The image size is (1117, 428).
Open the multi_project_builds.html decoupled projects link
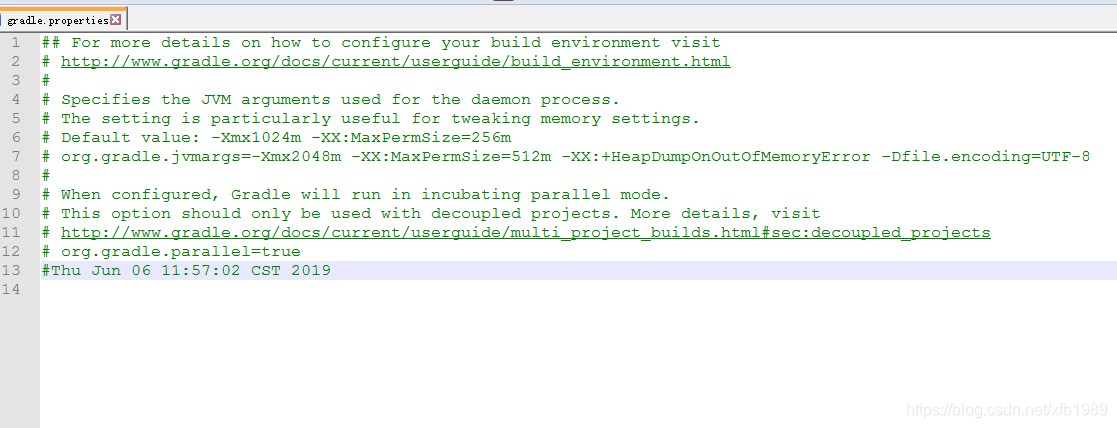[526, 232]
